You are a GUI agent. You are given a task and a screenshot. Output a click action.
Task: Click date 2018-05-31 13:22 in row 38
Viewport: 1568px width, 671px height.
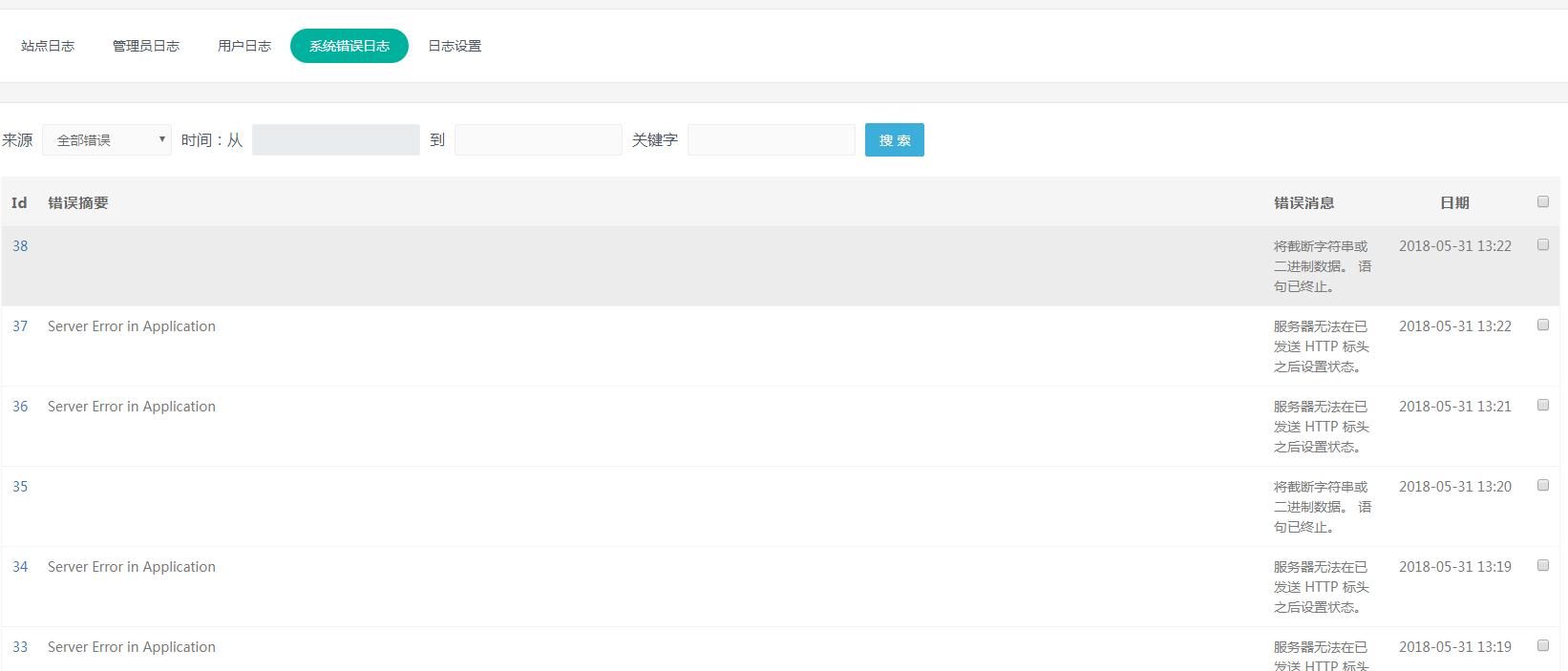point(1455,246)
